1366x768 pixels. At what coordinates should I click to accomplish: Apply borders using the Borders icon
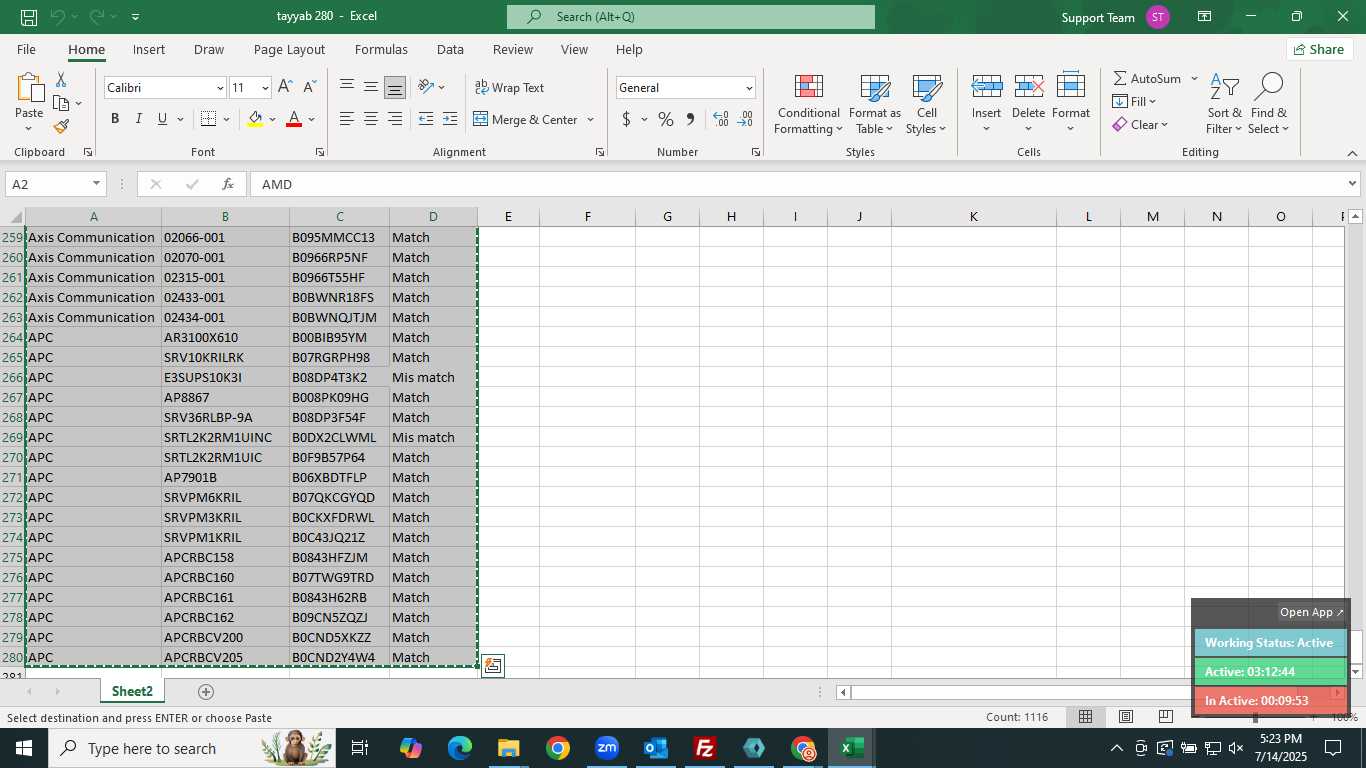[x=208, y=119]
